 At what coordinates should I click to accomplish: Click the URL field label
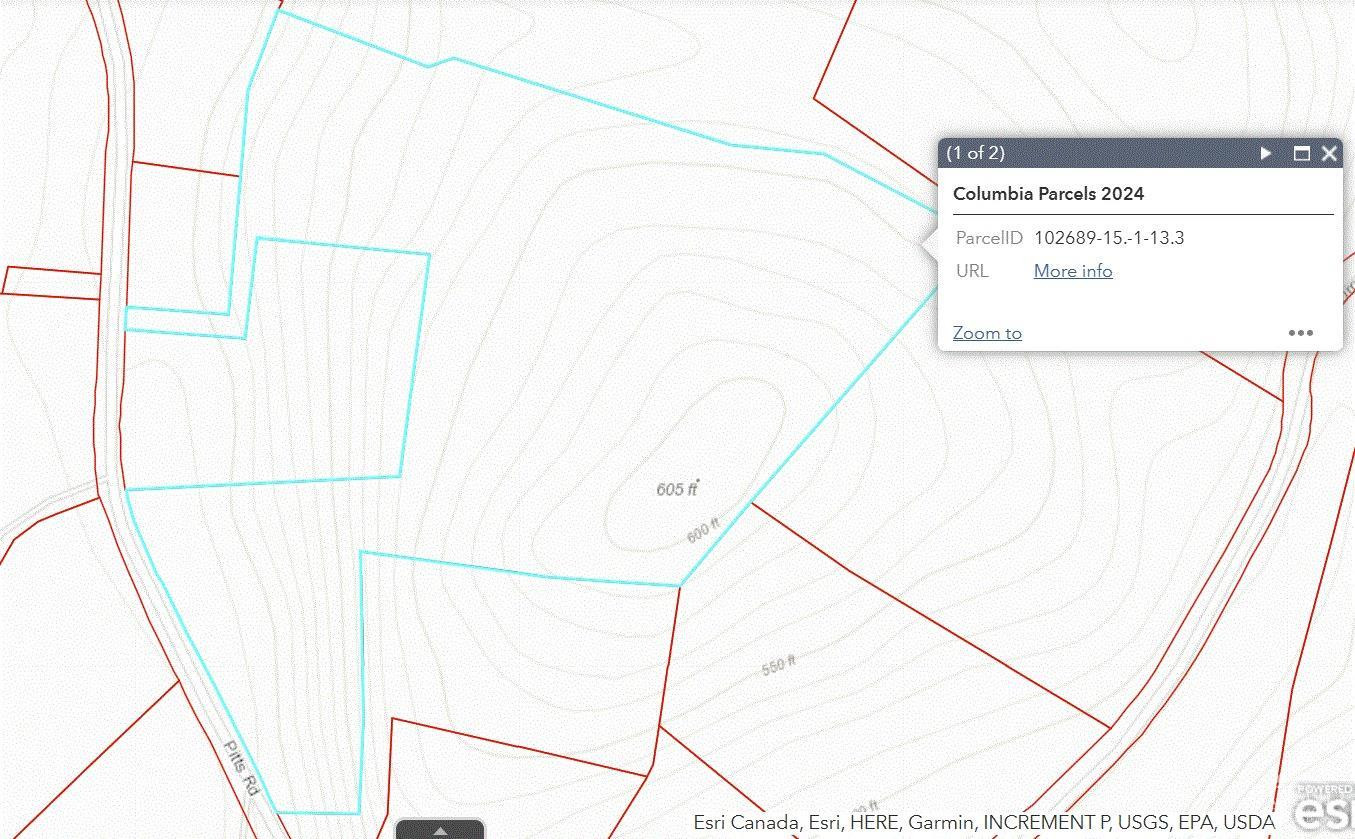coord(972,271)
